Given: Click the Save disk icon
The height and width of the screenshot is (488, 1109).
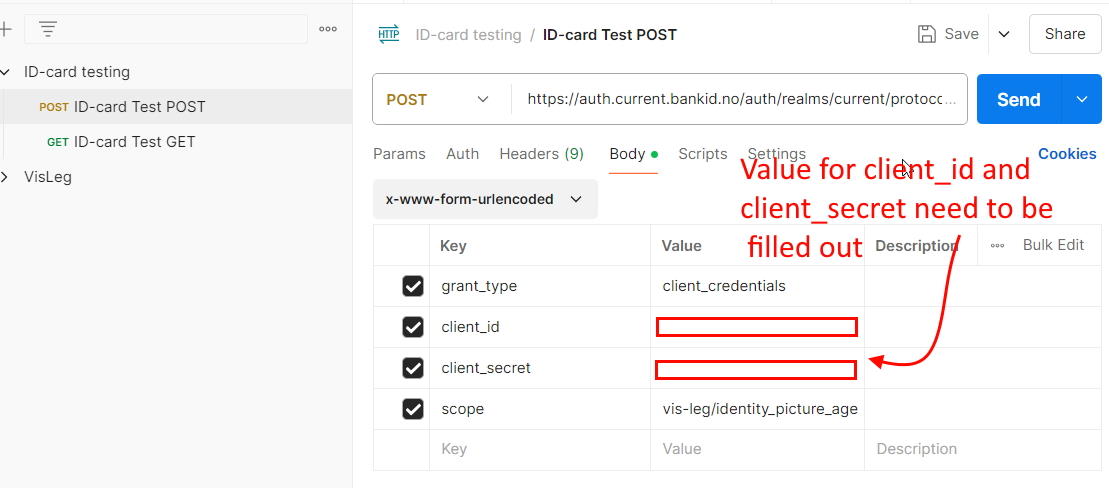Looking at the screenshot, I should (926, 34).
